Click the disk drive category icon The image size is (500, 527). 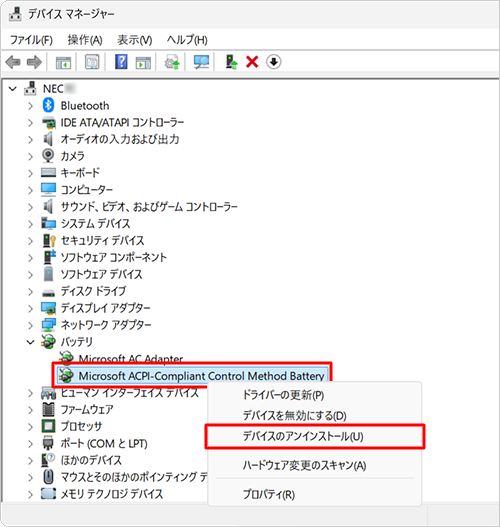pyautogui.click(x=48, y=293)
